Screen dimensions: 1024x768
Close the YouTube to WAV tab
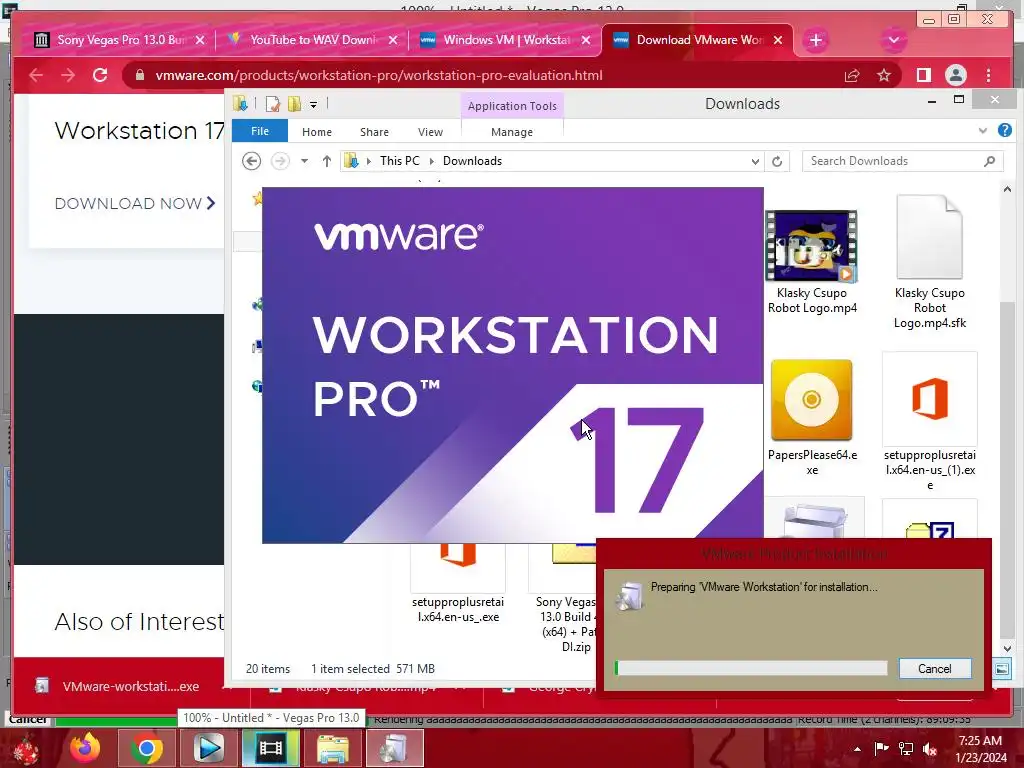pyautogui.click(x=392, y=40)
